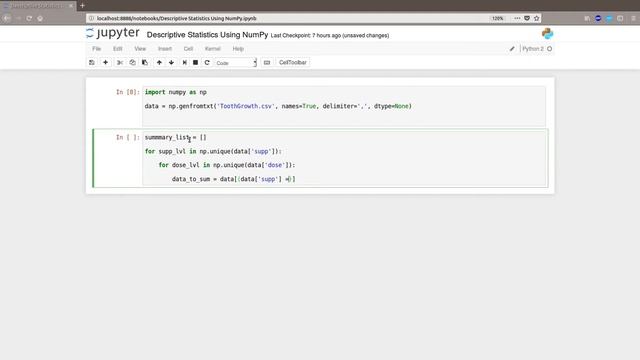Open the cell type Code dropdown
The width and height of the screenshot is (640, 360).
(x=236, y=63)
